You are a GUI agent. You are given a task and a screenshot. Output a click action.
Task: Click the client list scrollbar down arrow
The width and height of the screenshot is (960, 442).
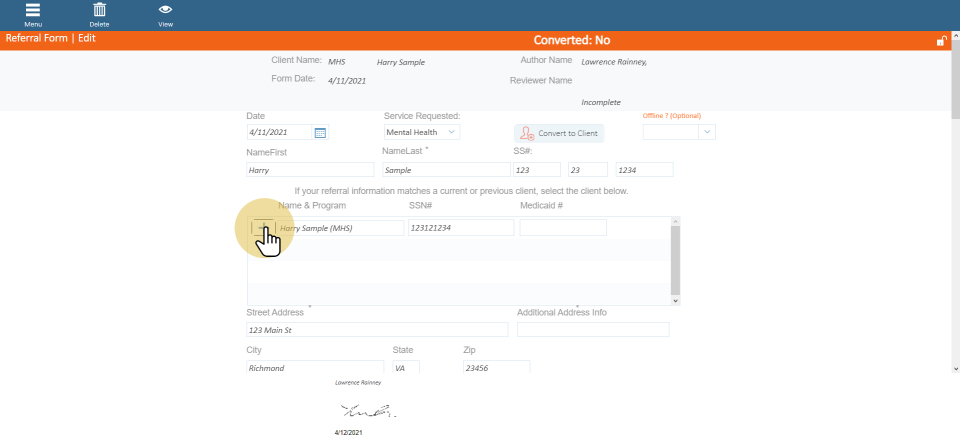click(676, 299)
